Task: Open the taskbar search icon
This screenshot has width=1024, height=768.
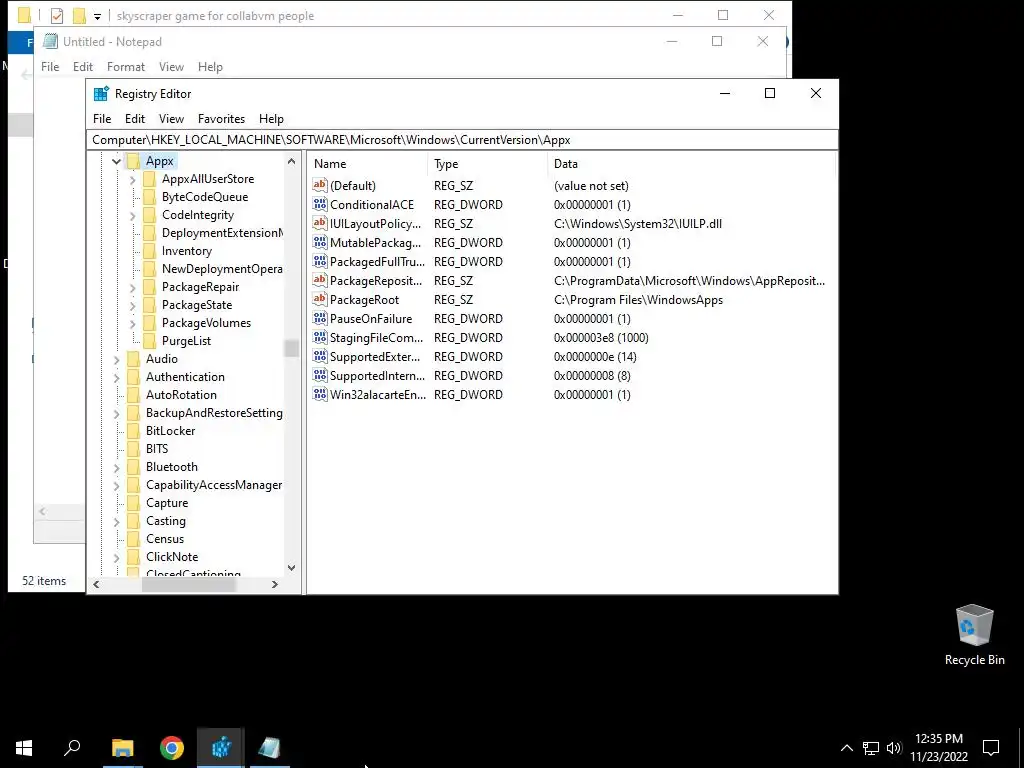Action: coord(72,748)
